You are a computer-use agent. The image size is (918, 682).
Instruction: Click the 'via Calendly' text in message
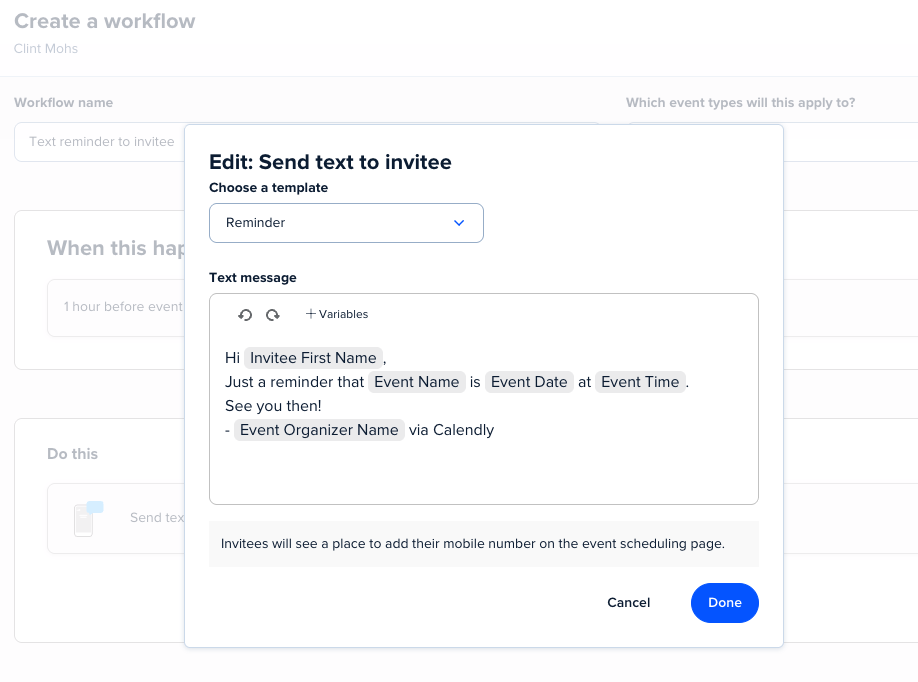click(x=452, y=430)
